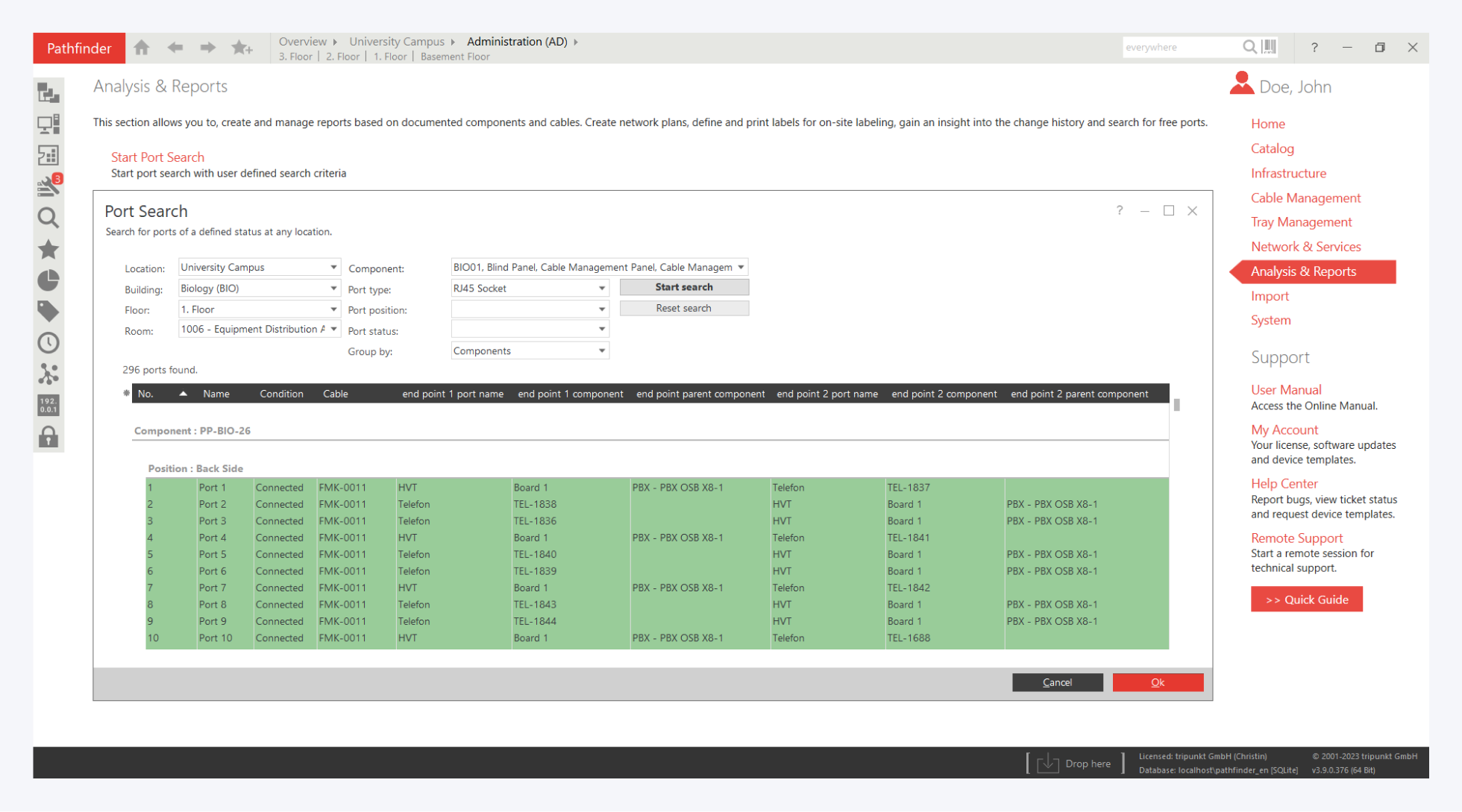Sort results by Condition column header
The image size is (1462, 812).
[281, 394]
